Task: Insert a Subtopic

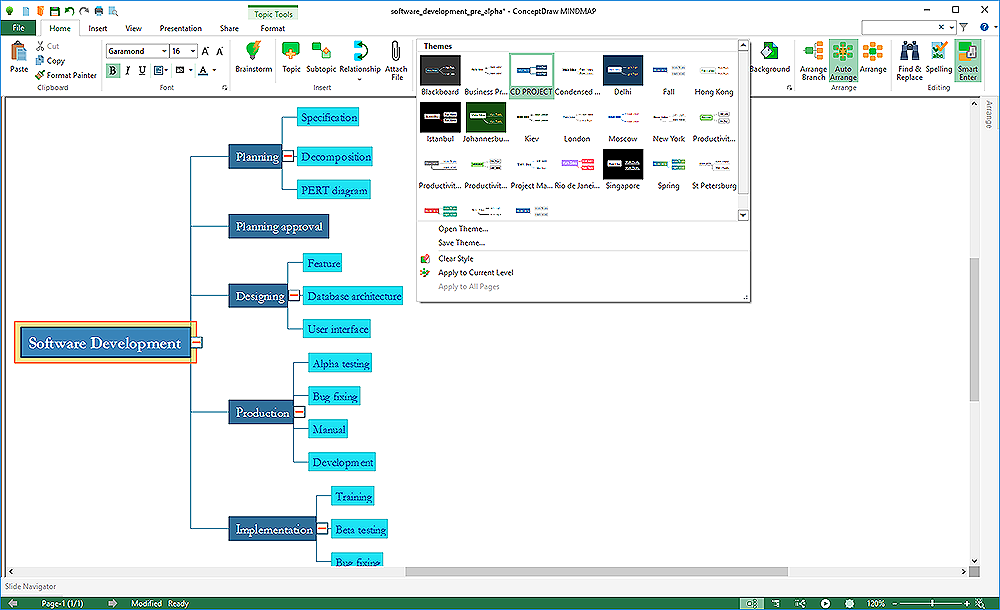Action: click(x=322, y=60)
